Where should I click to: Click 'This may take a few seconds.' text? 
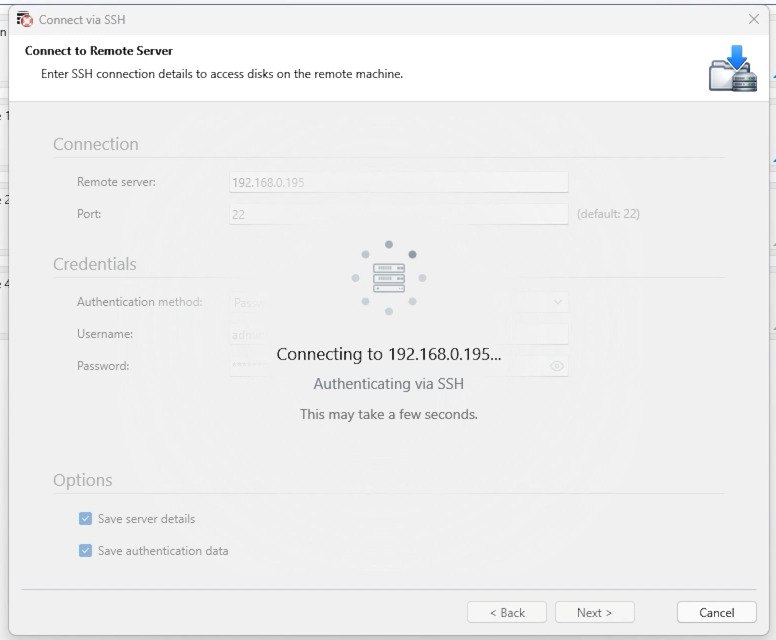(388, 414)
